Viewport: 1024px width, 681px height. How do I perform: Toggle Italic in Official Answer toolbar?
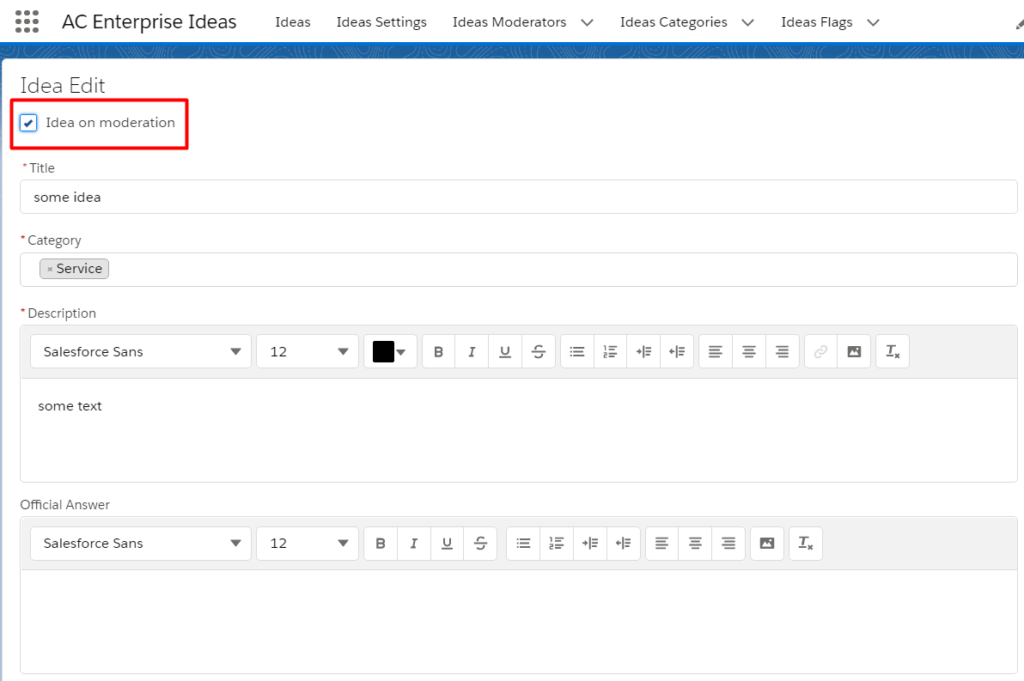click(414, 543)
